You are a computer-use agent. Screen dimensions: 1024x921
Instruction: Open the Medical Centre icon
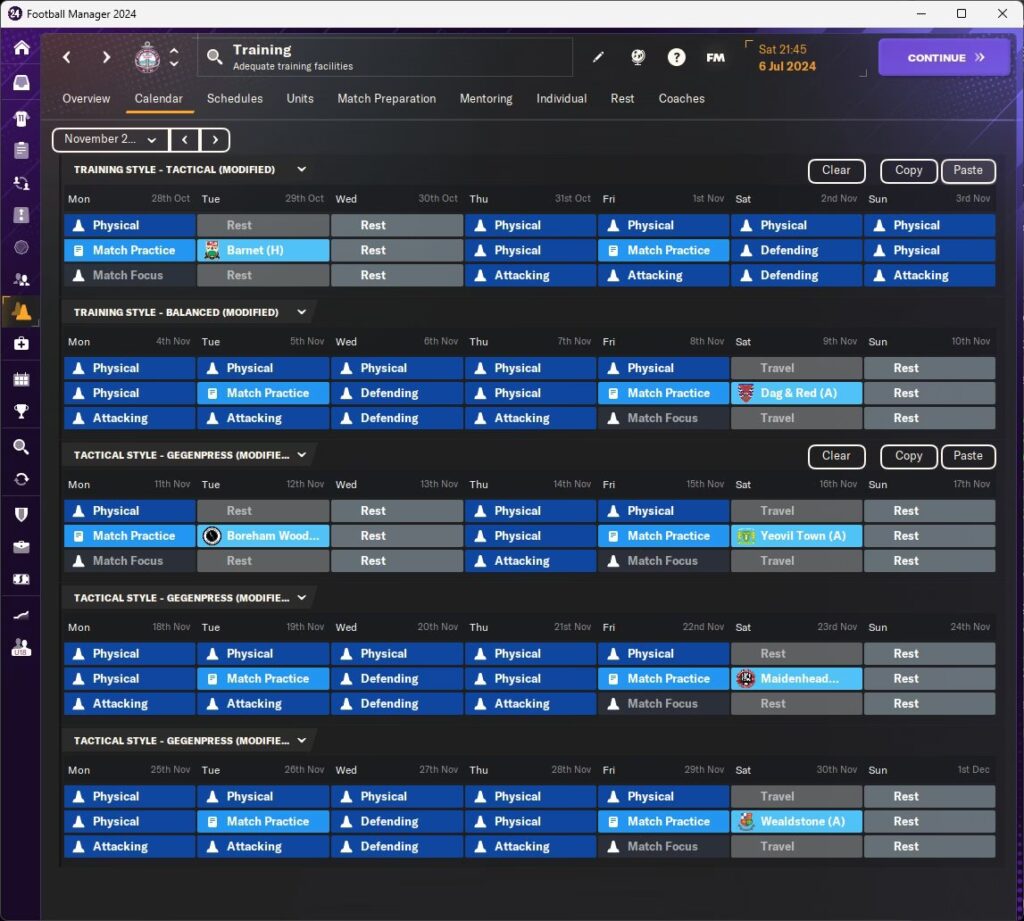[21, 343]
